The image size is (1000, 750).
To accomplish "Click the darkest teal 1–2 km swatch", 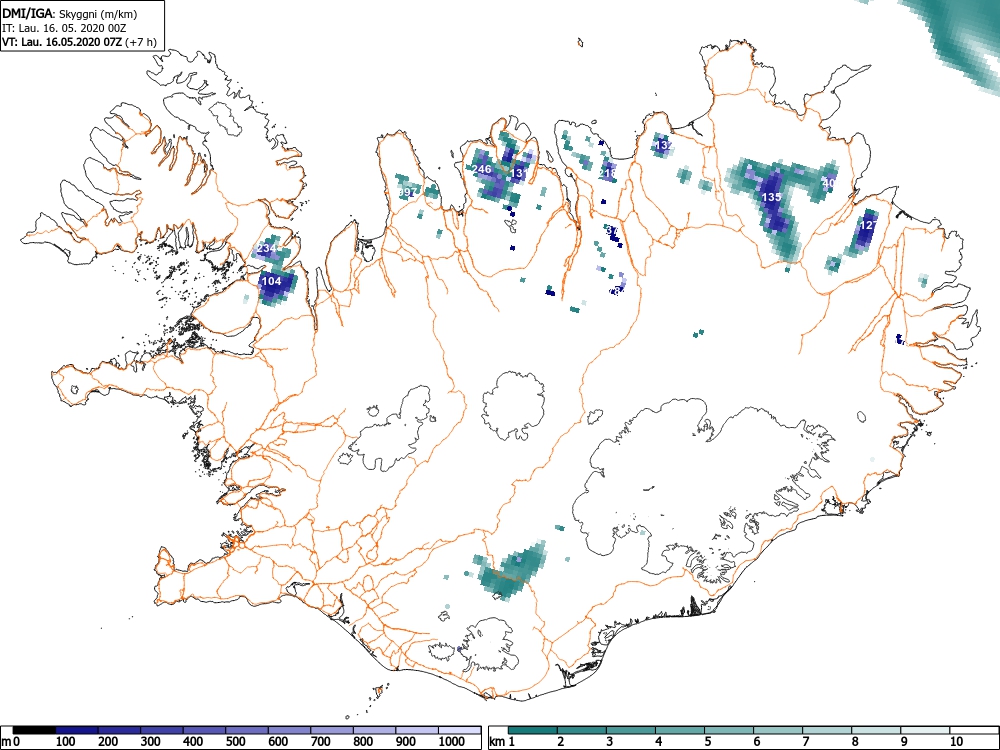I will pos(533,730).
